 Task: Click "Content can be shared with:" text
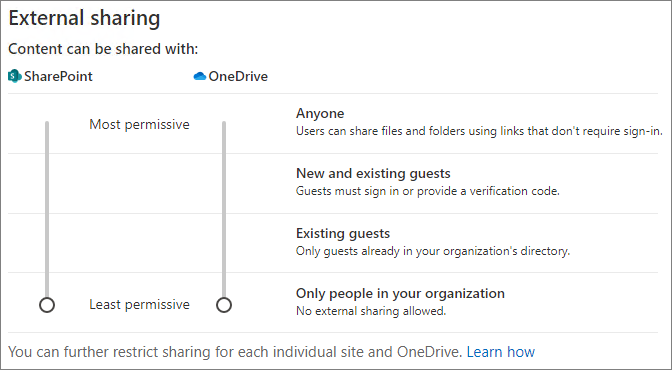tap(103, 49)
